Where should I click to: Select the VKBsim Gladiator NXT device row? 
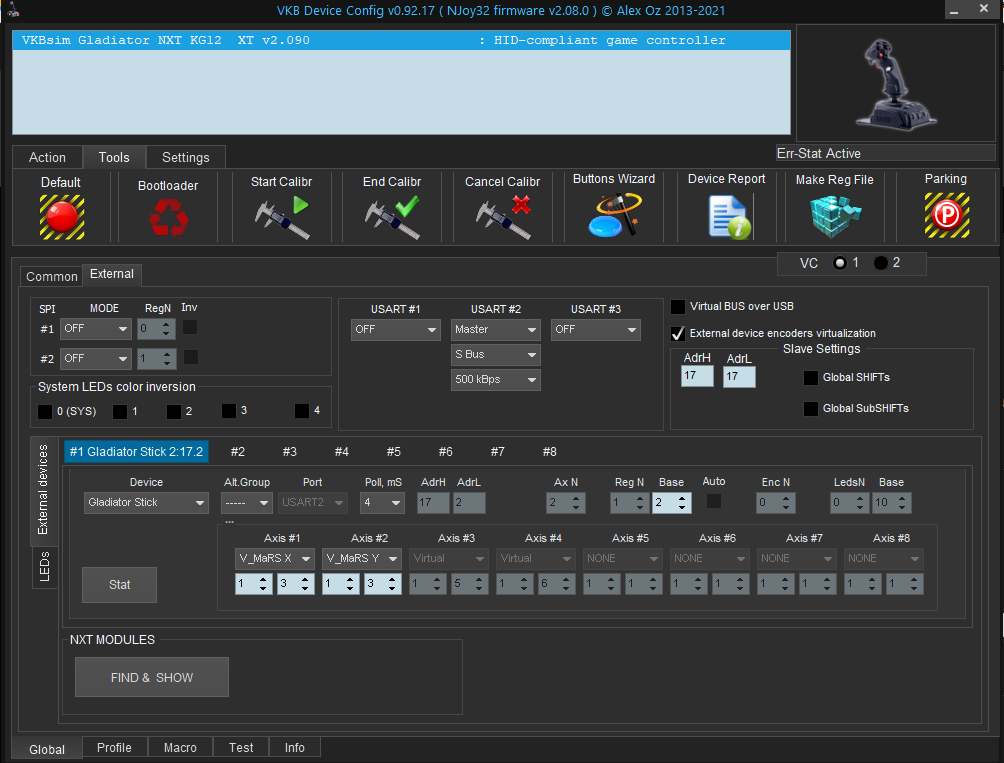[401, 40]
